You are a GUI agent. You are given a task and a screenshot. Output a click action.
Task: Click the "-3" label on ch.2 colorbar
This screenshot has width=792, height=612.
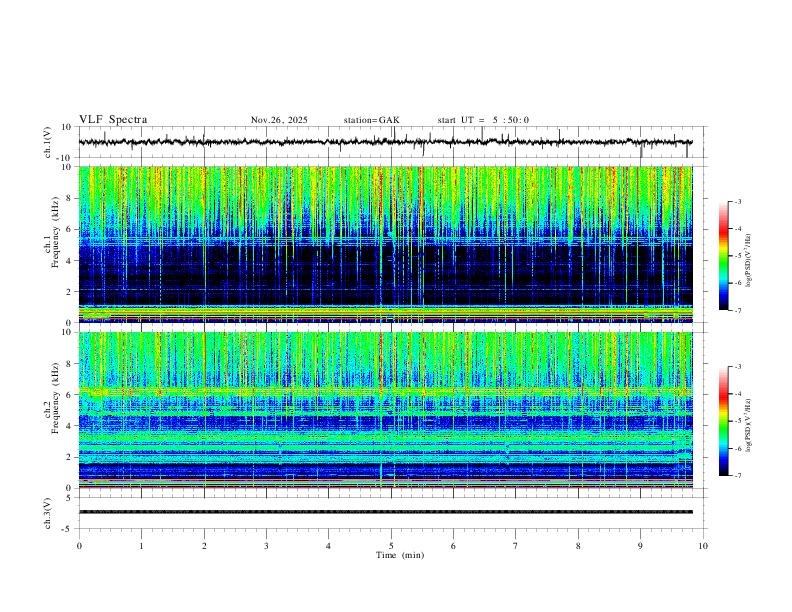pyautogui.click(x=737, y=367)
